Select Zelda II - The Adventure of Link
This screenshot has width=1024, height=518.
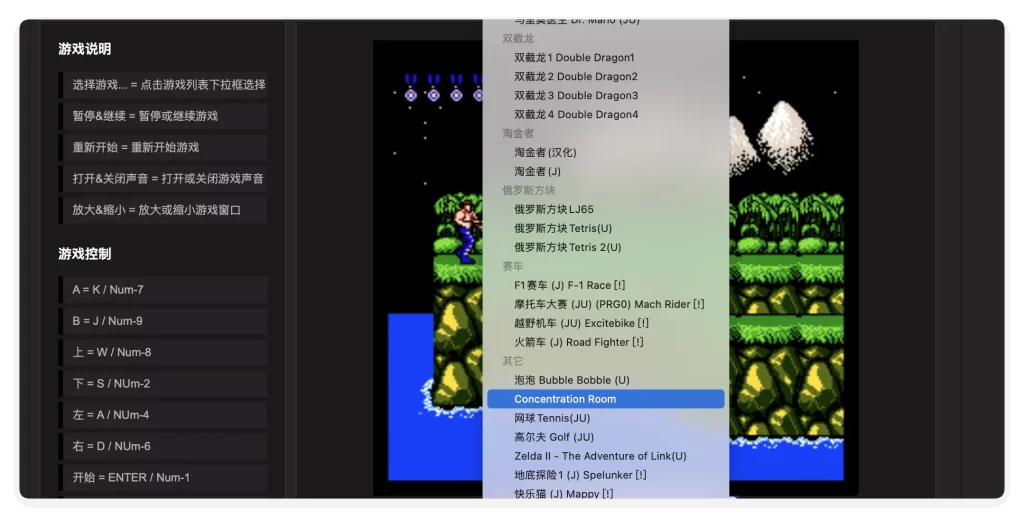(x=600, y=456)
